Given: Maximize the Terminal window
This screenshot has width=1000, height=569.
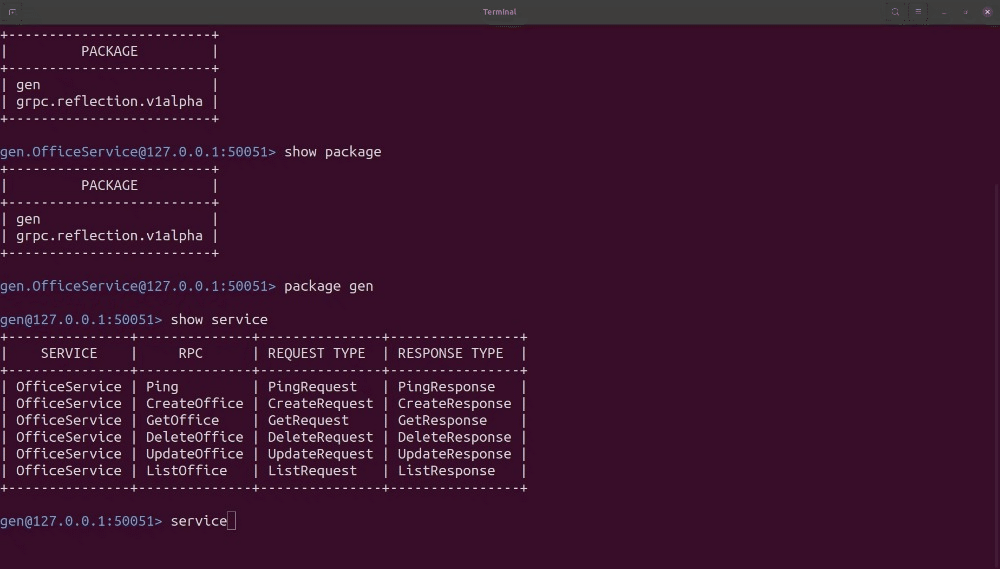Looking at the screenshot, I should coord(965,12).
